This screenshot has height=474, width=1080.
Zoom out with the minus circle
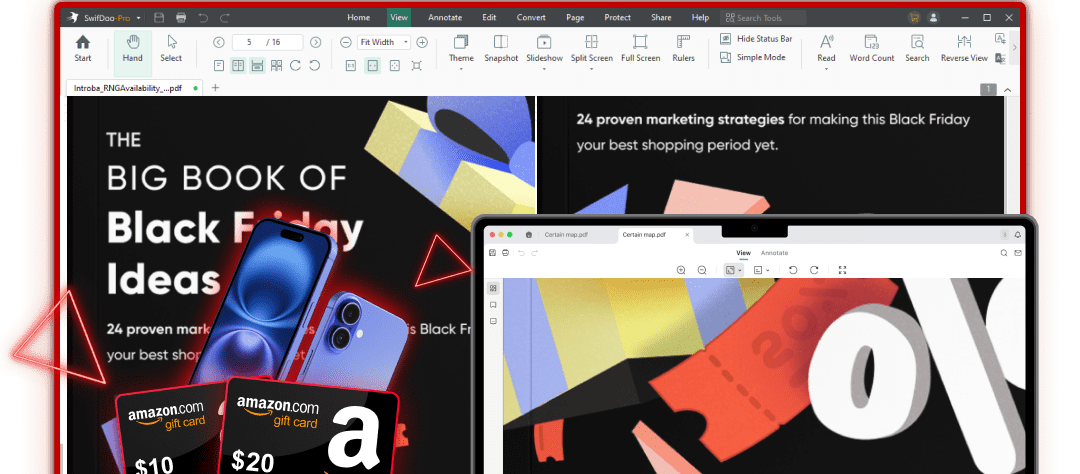[346, 42]
